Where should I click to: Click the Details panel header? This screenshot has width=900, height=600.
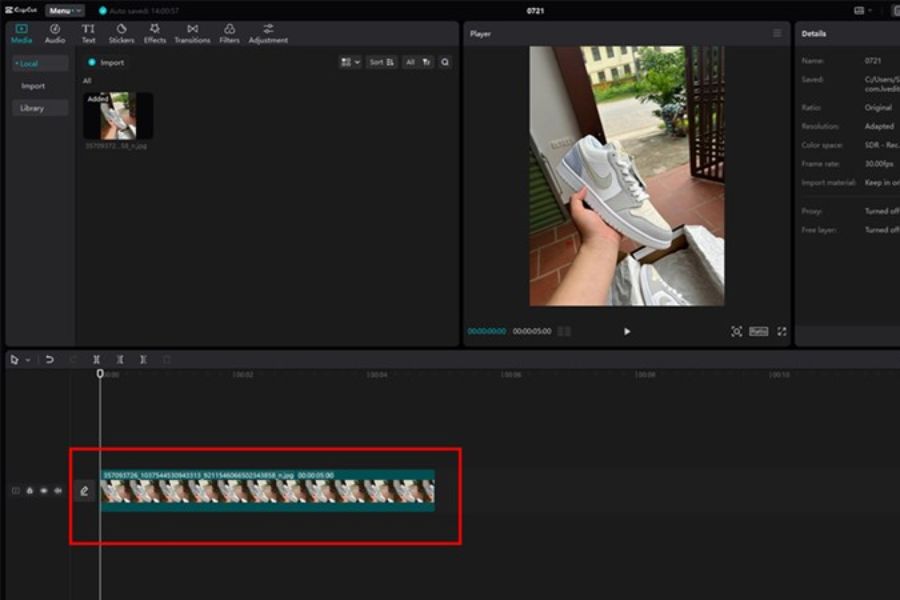click(x=814, y=33)
